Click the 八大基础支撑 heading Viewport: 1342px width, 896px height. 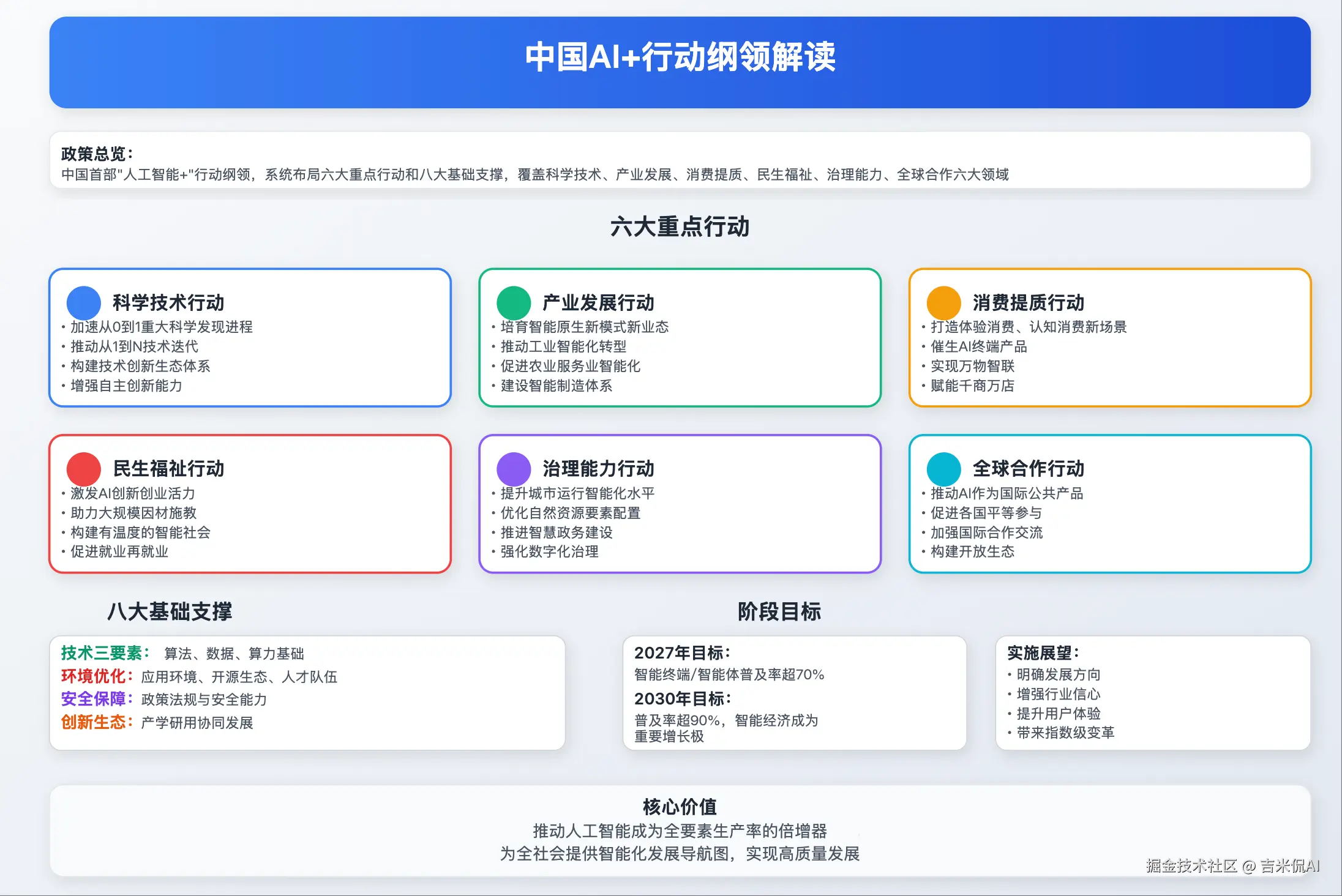point(170,611)
